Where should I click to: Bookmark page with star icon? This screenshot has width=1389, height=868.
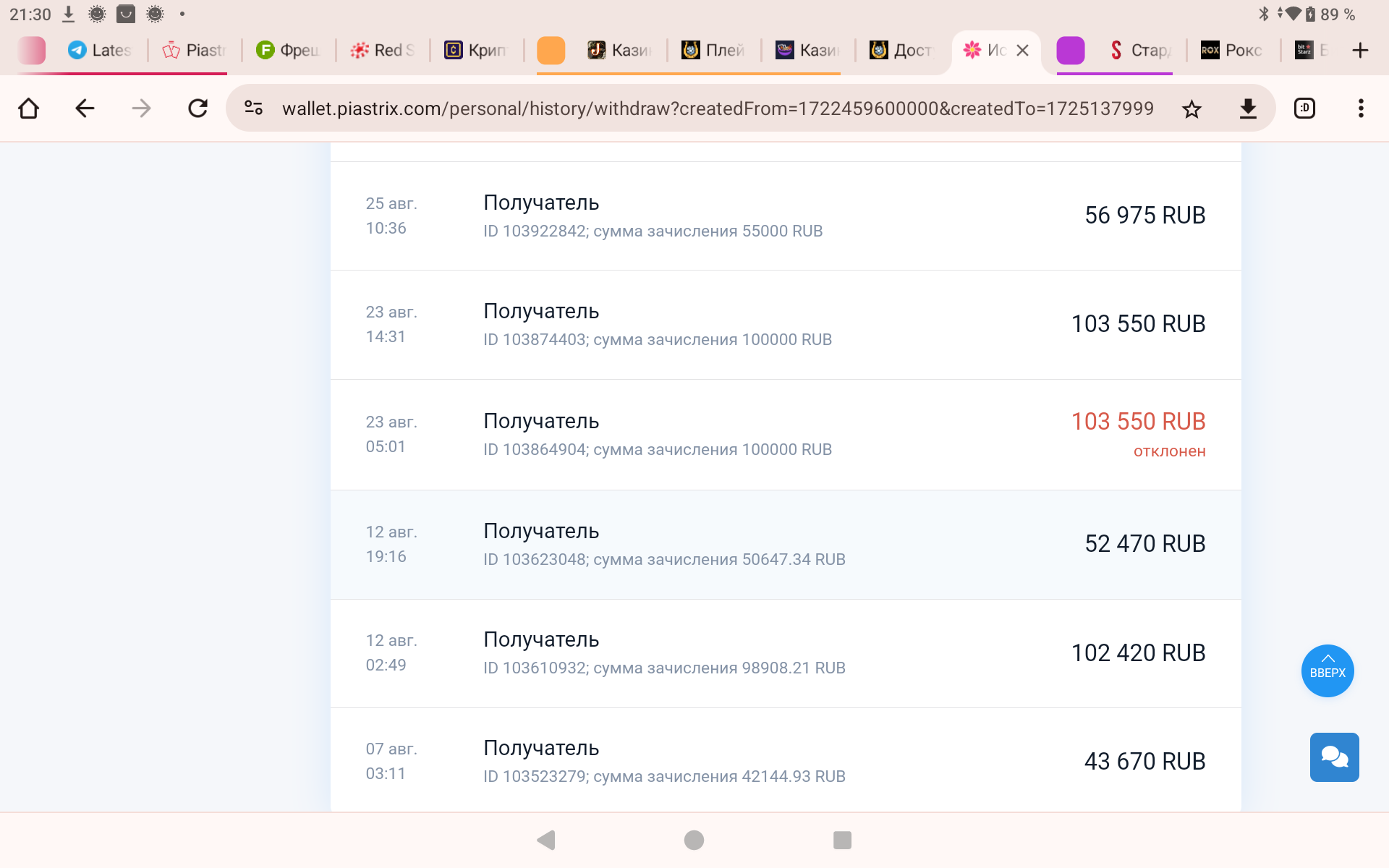click(x=1192, y=109)
